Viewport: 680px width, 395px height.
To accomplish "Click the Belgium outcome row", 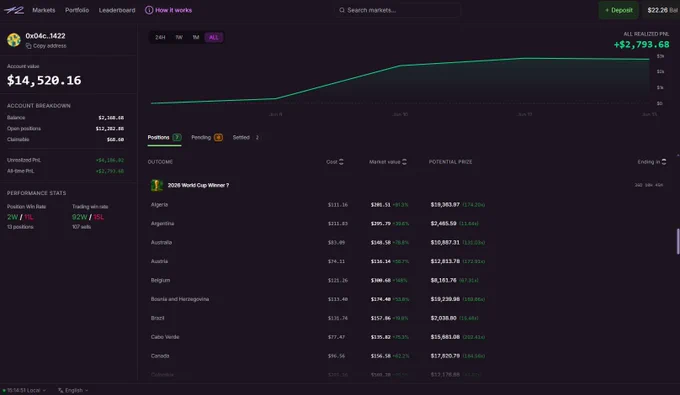I will coord(408,280).
